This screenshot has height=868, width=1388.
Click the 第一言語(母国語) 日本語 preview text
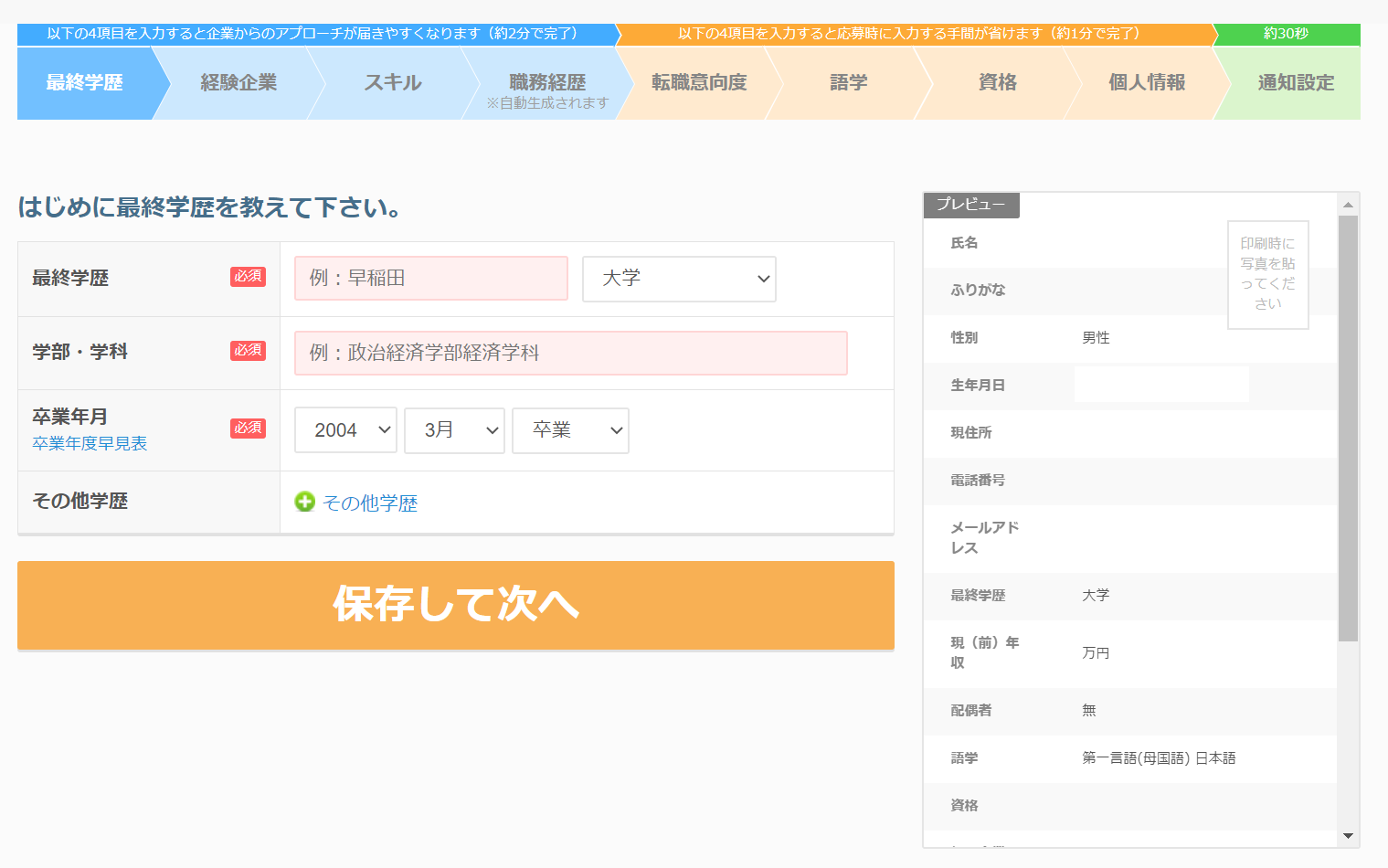click(1159, 758)
